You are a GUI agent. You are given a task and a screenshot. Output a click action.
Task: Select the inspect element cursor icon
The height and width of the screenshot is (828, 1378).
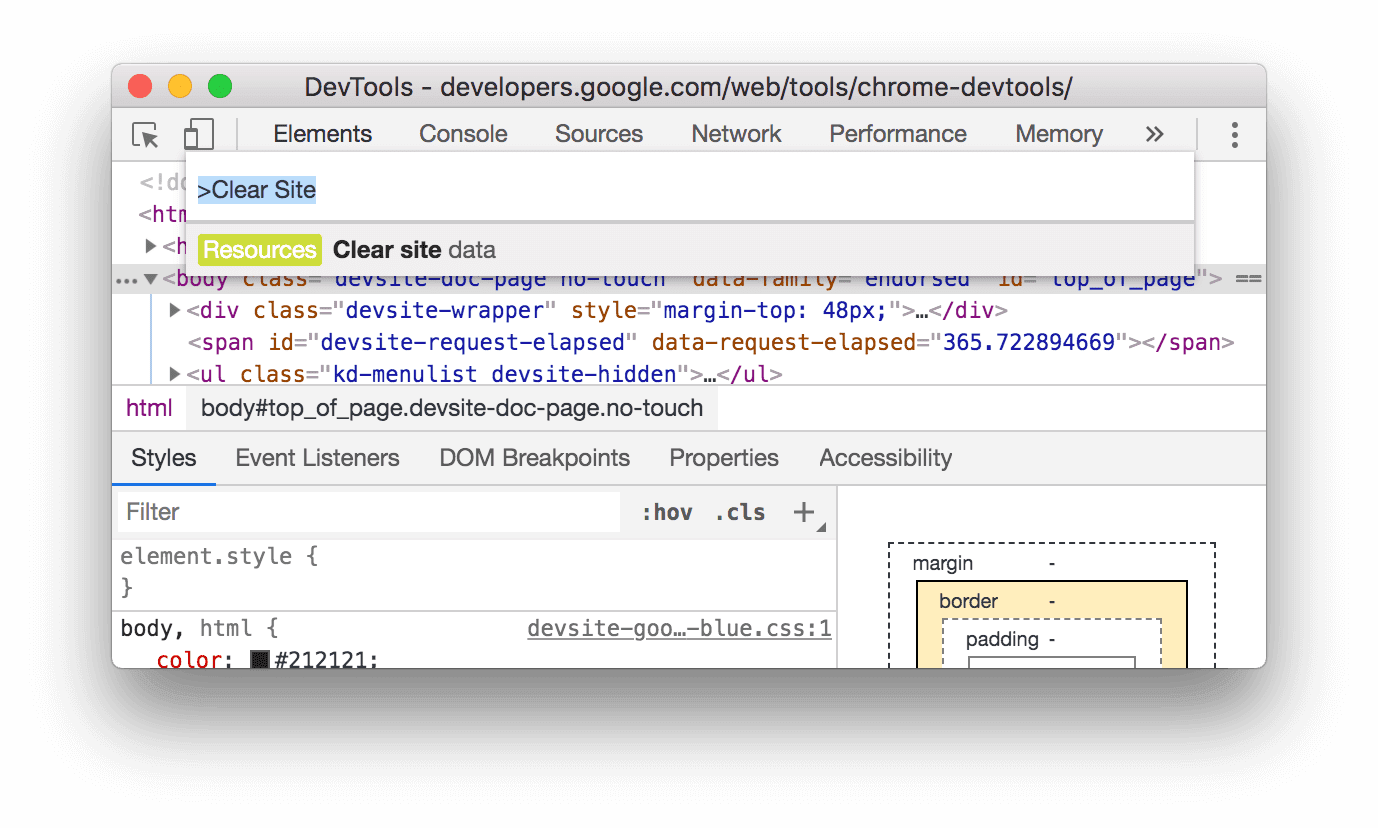[146, 133]
